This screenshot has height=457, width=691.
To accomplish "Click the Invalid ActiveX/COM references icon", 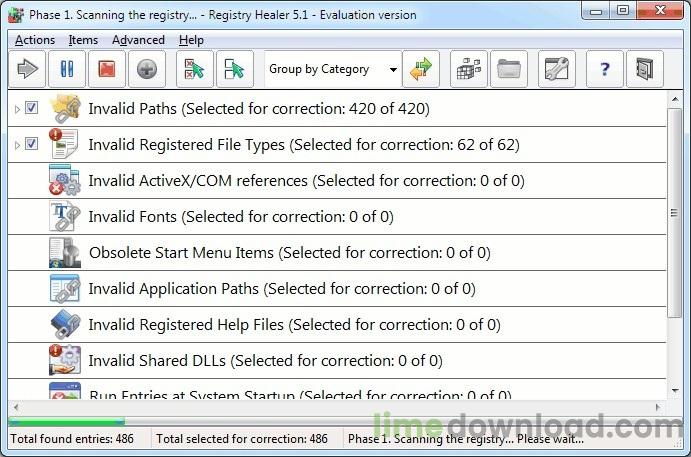I will pos(65,180).
